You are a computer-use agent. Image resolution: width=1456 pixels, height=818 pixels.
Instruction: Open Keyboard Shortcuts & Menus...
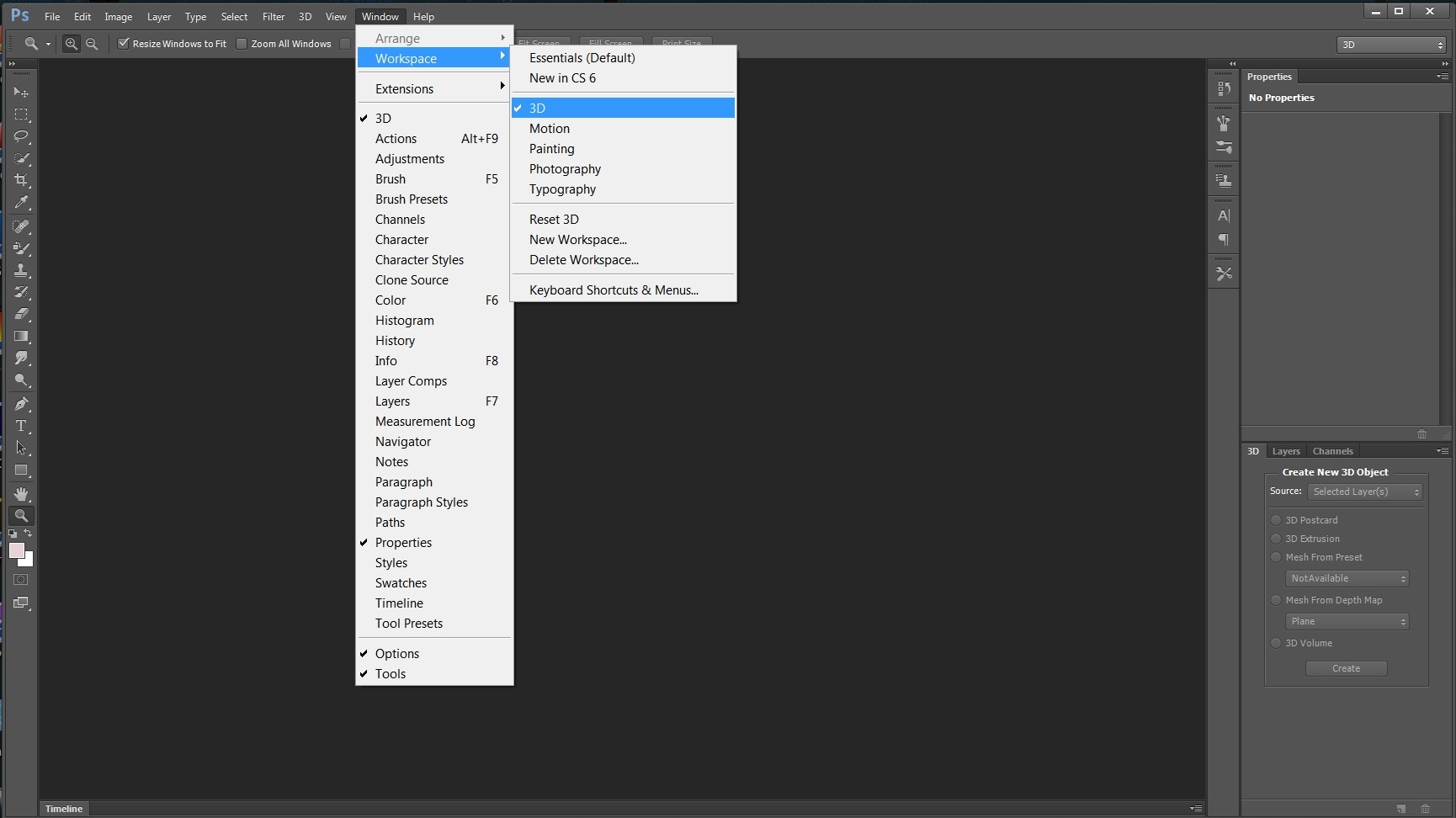(x=623, y=290)
